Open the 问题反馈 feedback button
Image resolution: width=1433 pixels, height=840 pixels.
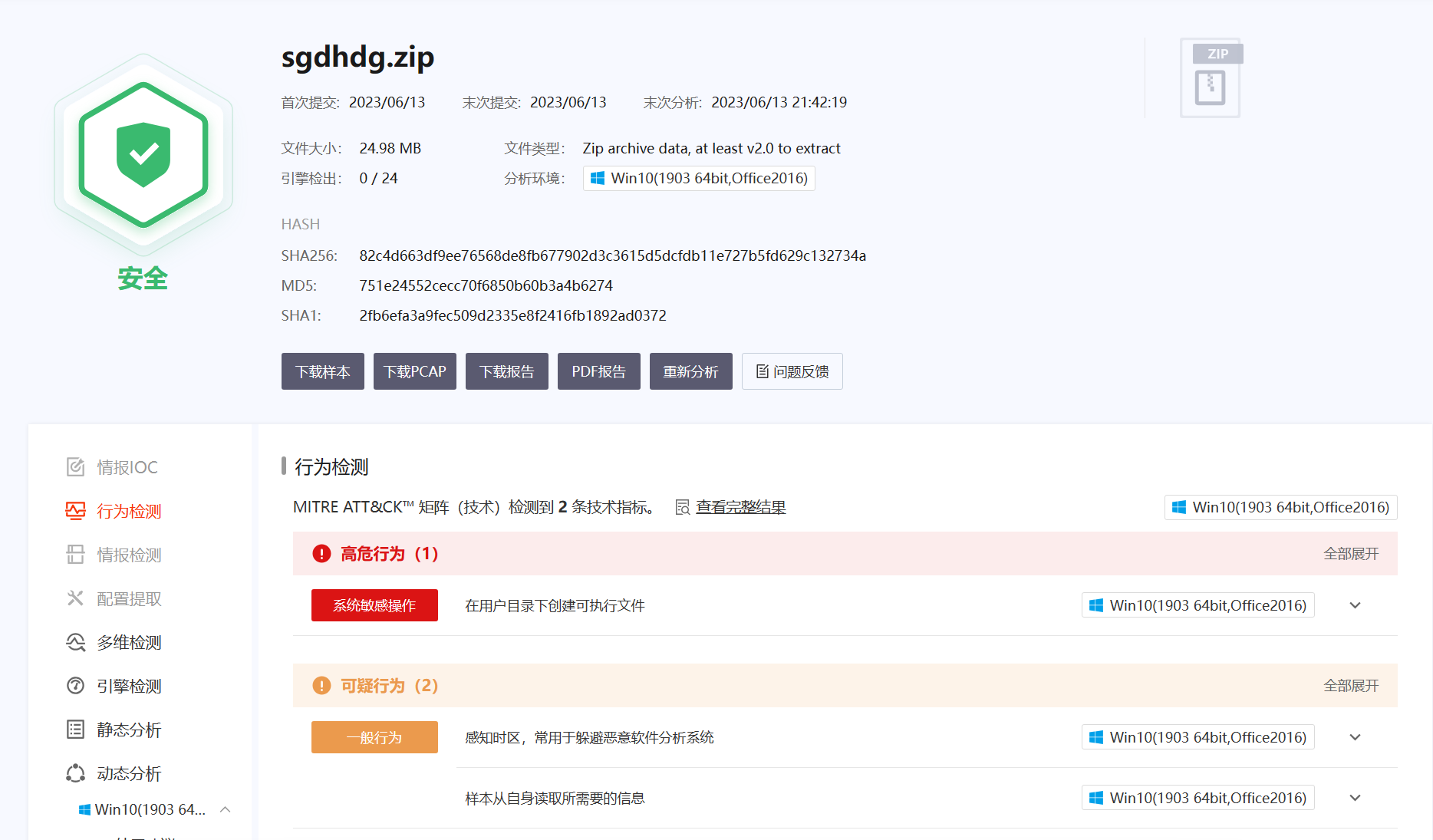792,371
